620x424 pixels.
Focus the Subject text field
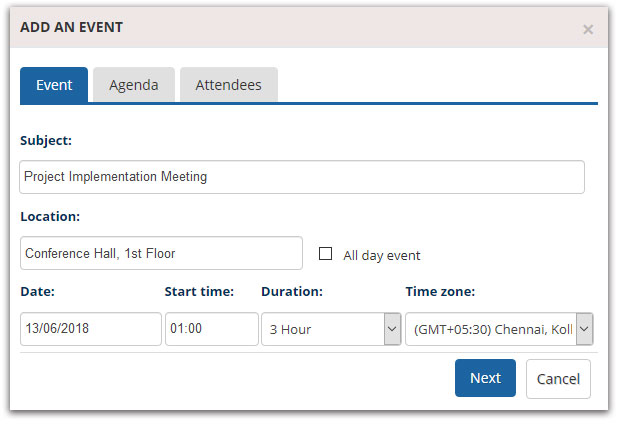[302, 177]
